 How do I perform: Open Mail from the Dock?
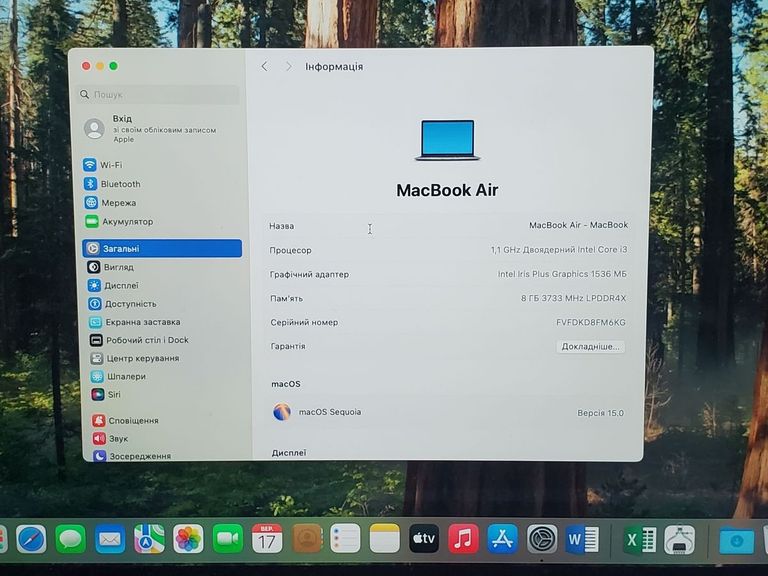[110, 539]
